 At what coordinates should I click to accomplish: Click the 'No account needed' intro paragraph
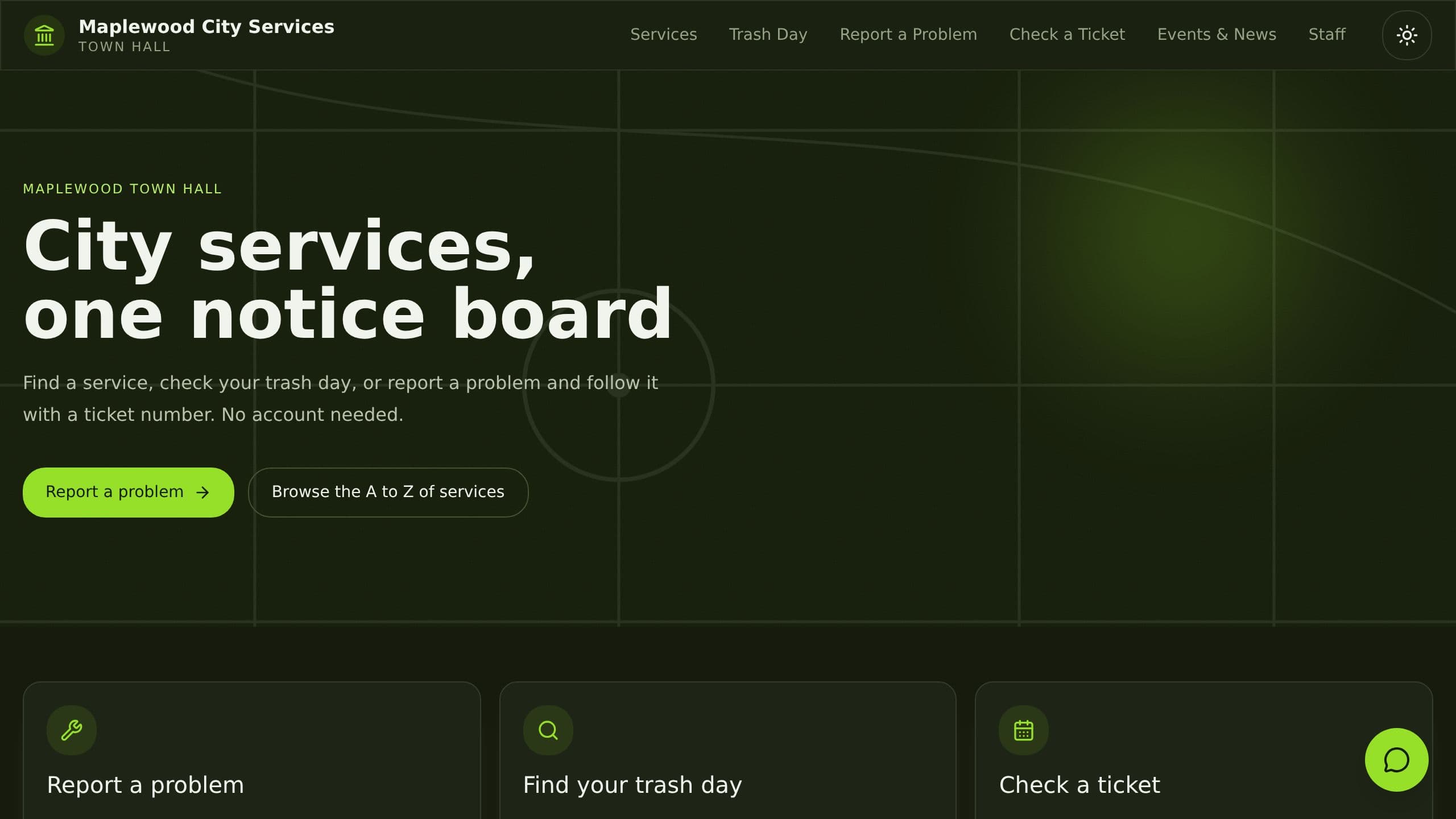coord(340,399)
